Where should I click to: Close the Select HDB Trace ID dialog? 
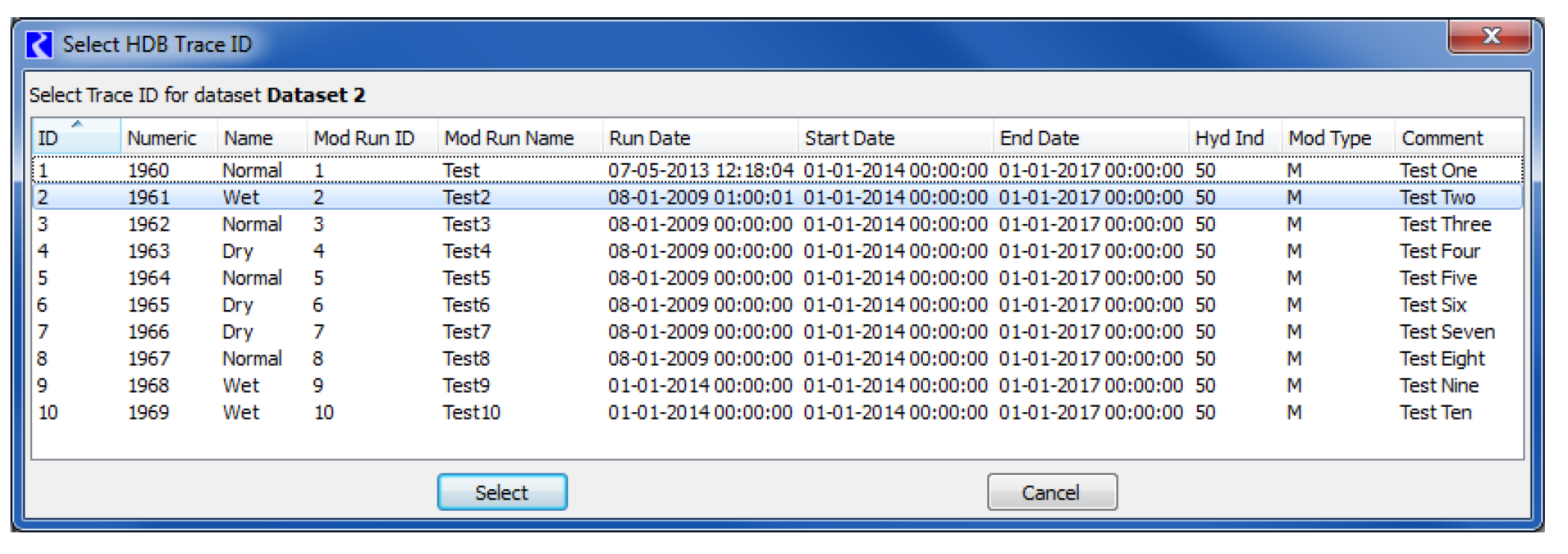click(x=1490, y=37)
